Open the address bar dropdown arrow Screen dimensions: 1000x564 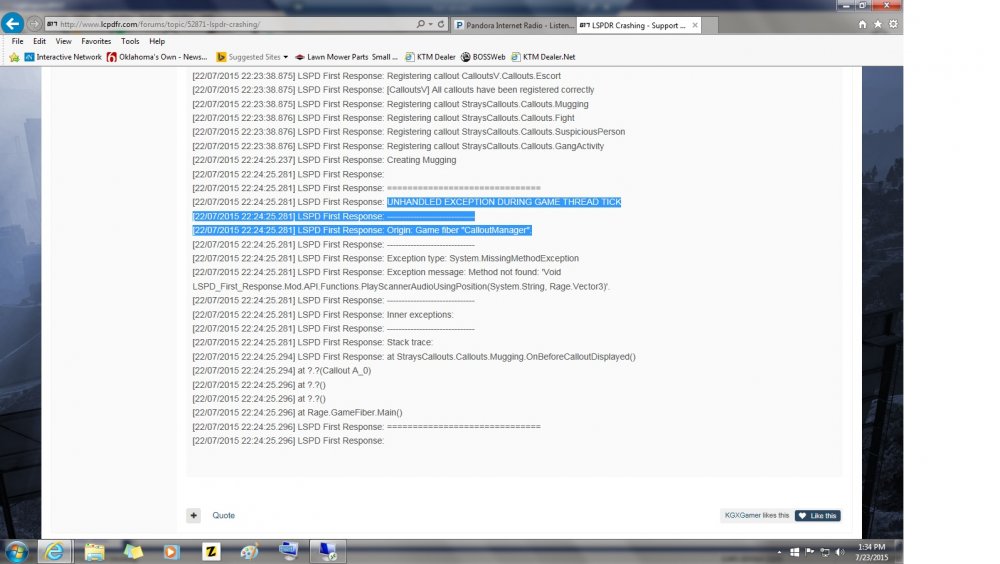[x=430, y=24]
